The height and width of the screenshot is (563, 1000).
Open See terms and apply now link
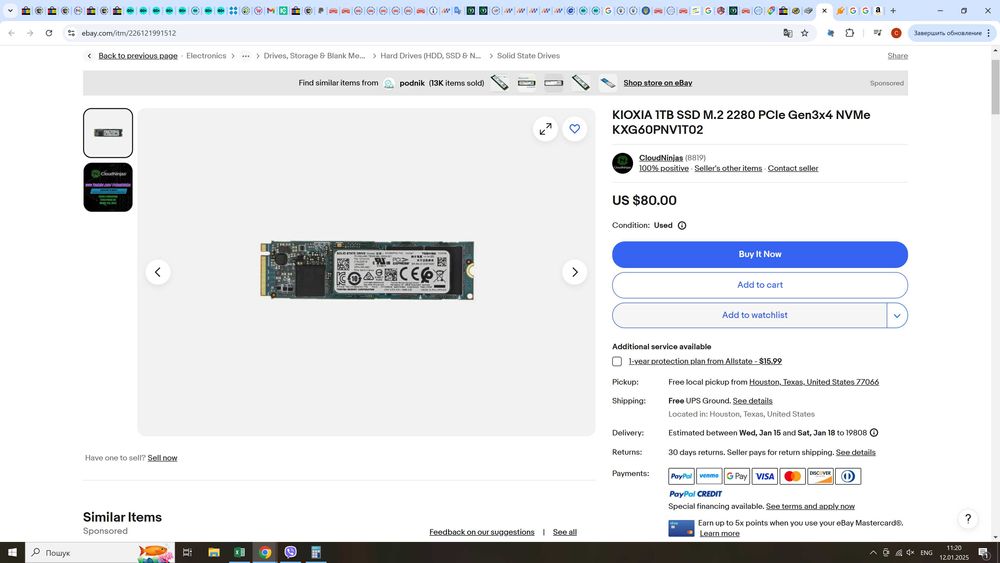tap(810, 507)
